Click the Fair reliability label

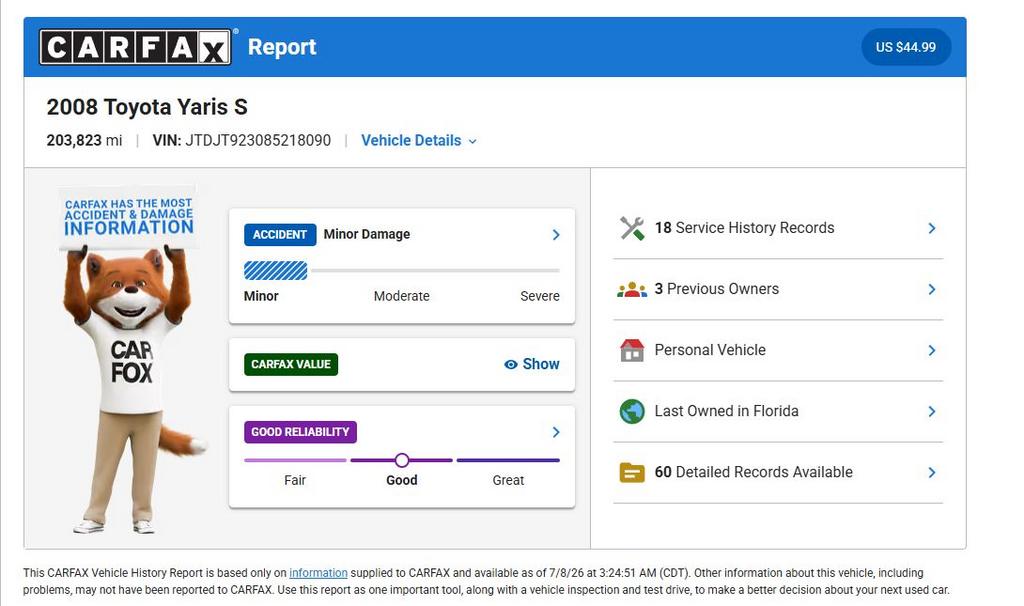295,481
